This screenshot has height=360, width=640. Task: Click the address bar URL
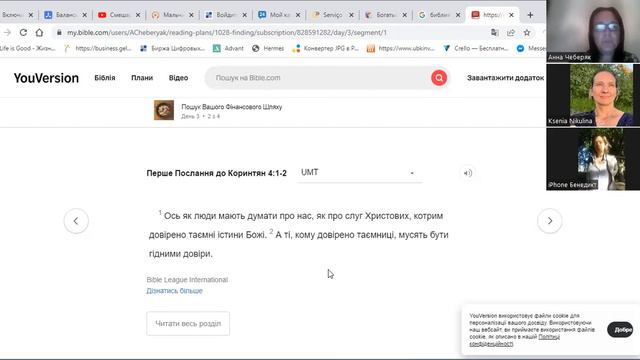[x=227, y=32]
